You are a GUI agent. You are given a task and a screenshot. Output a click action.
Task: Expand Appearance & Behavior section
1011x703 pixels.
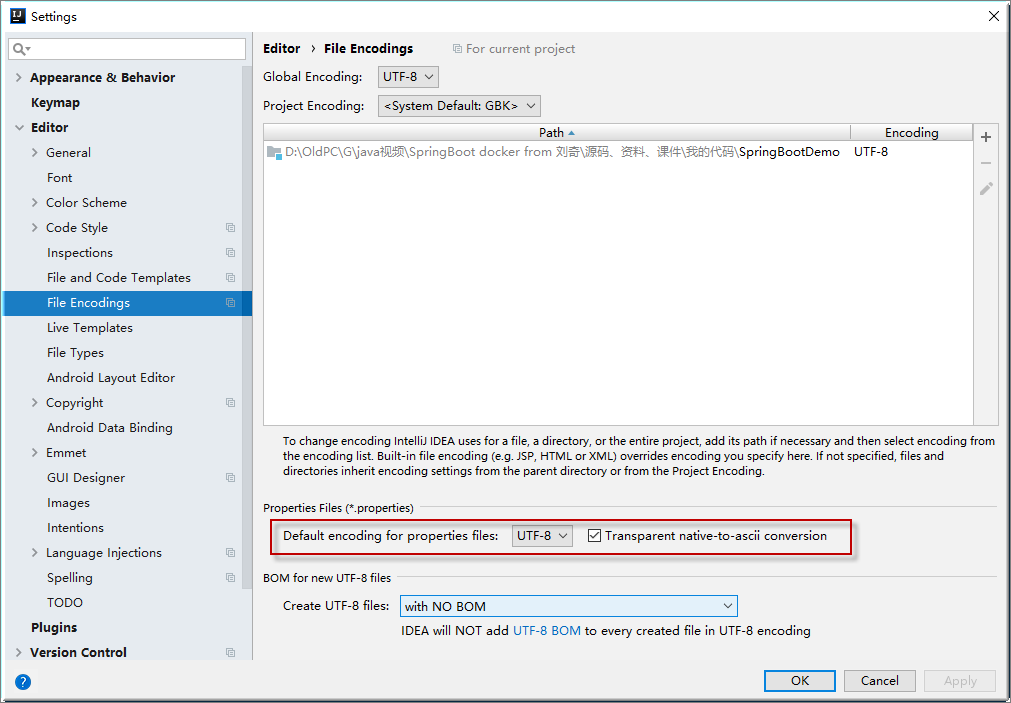tap(19, 77)
